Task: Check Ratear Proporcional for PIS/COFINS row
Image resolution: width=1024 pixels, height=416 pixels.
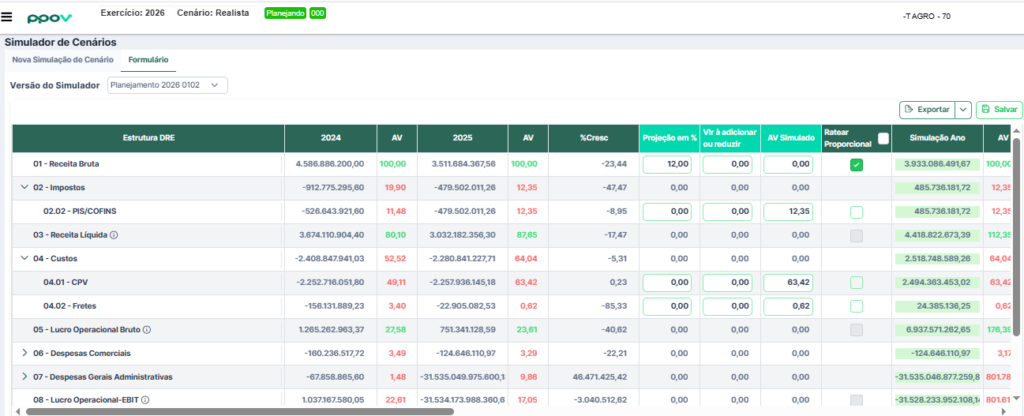Action: (856, 211)
